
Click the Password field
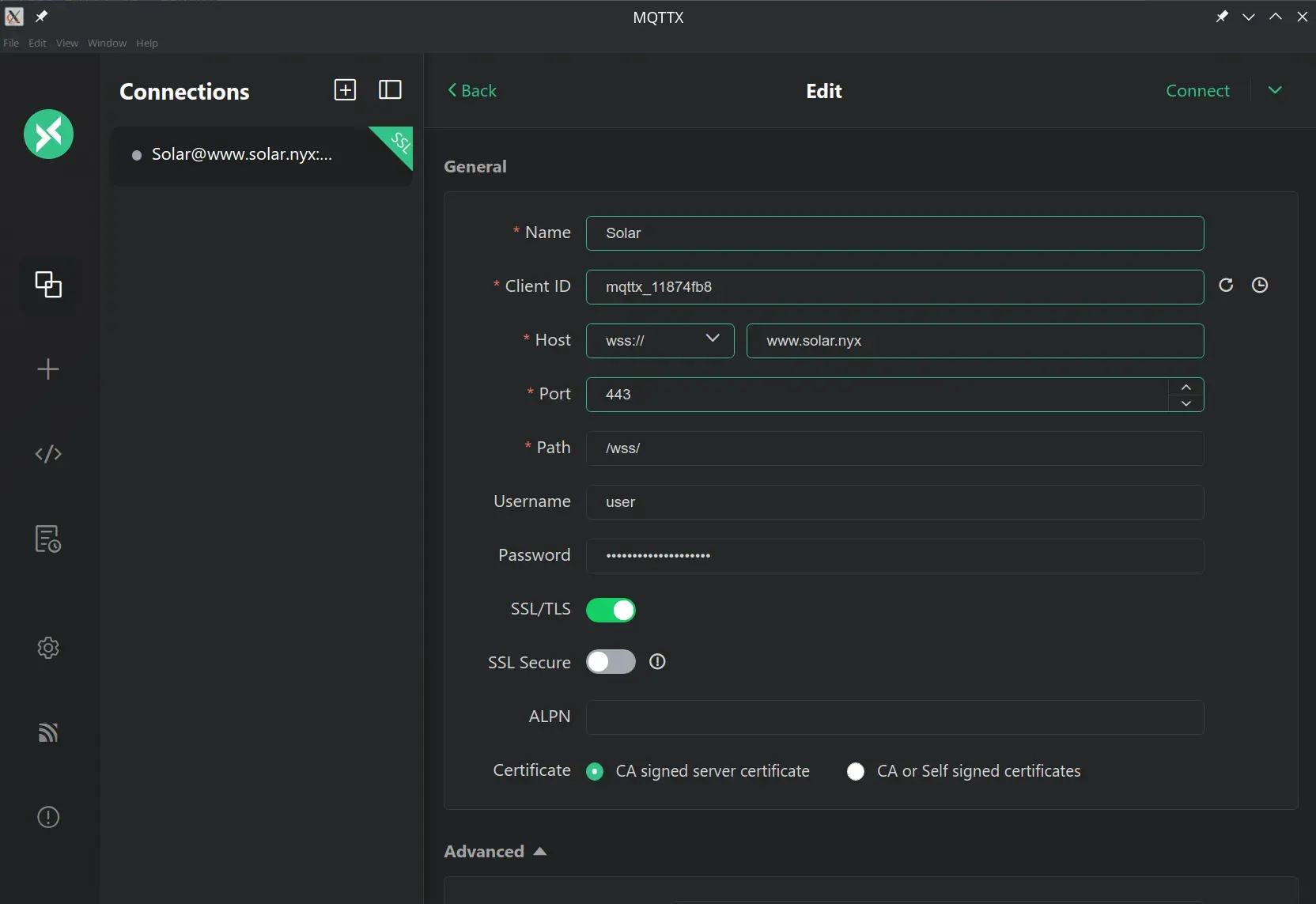[895, 556]
